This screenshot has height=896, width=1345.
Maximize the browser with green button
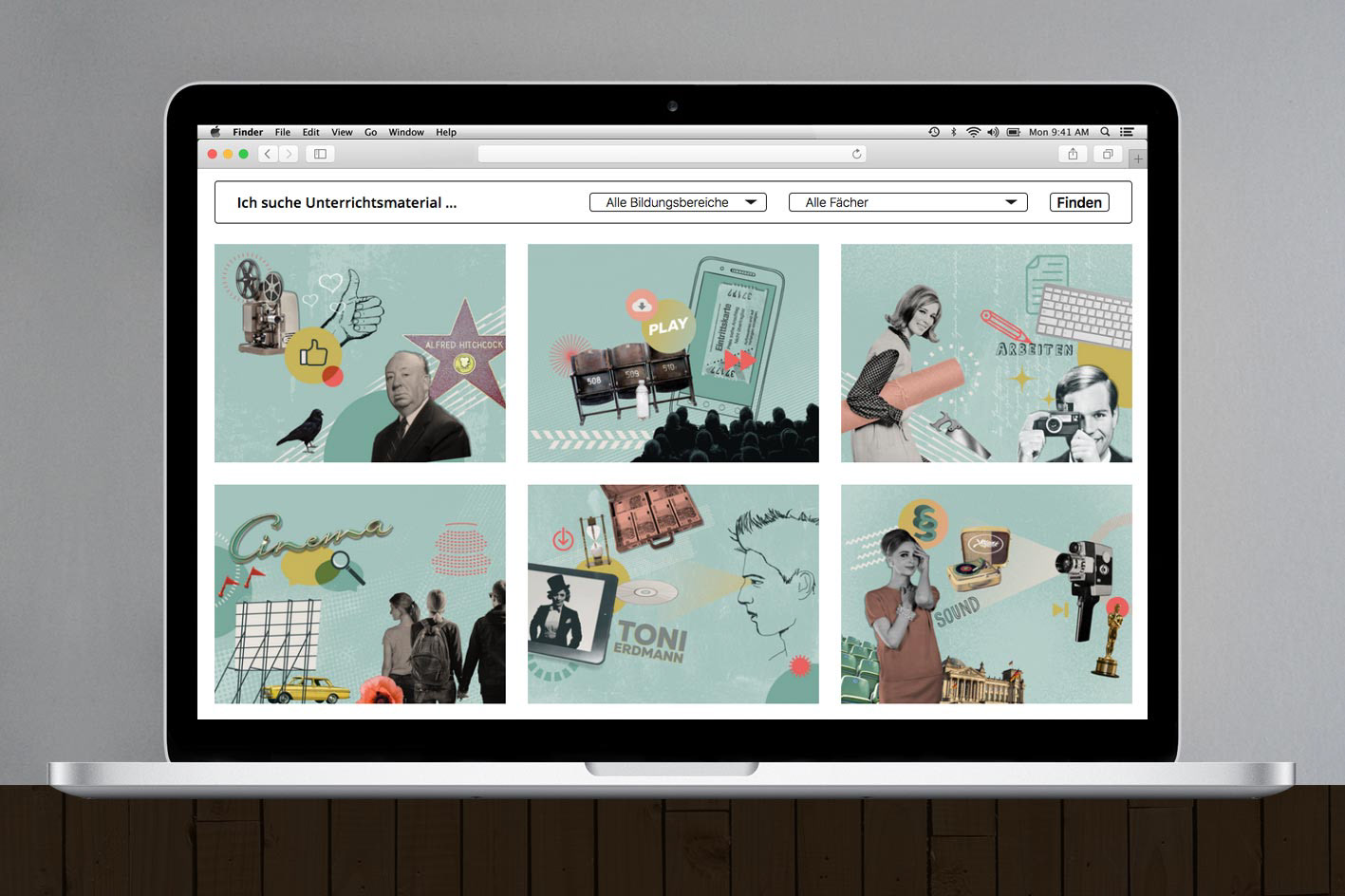[244, 154]
